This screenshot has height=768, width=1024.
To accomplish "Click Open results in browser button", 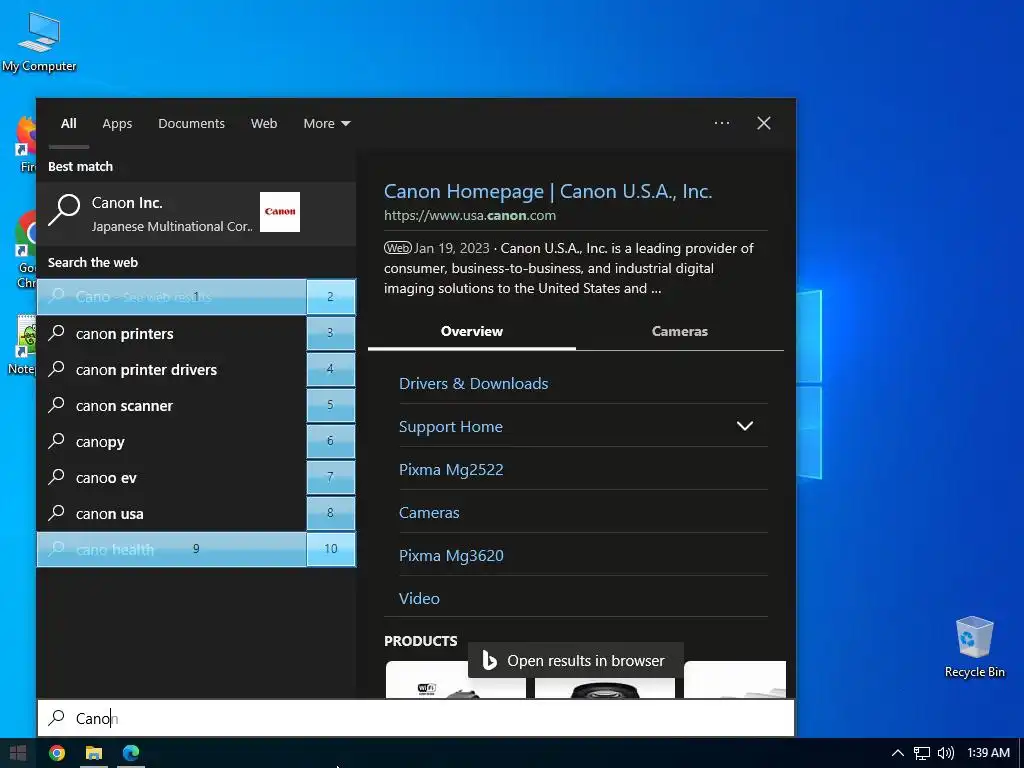I will [575, 661].
